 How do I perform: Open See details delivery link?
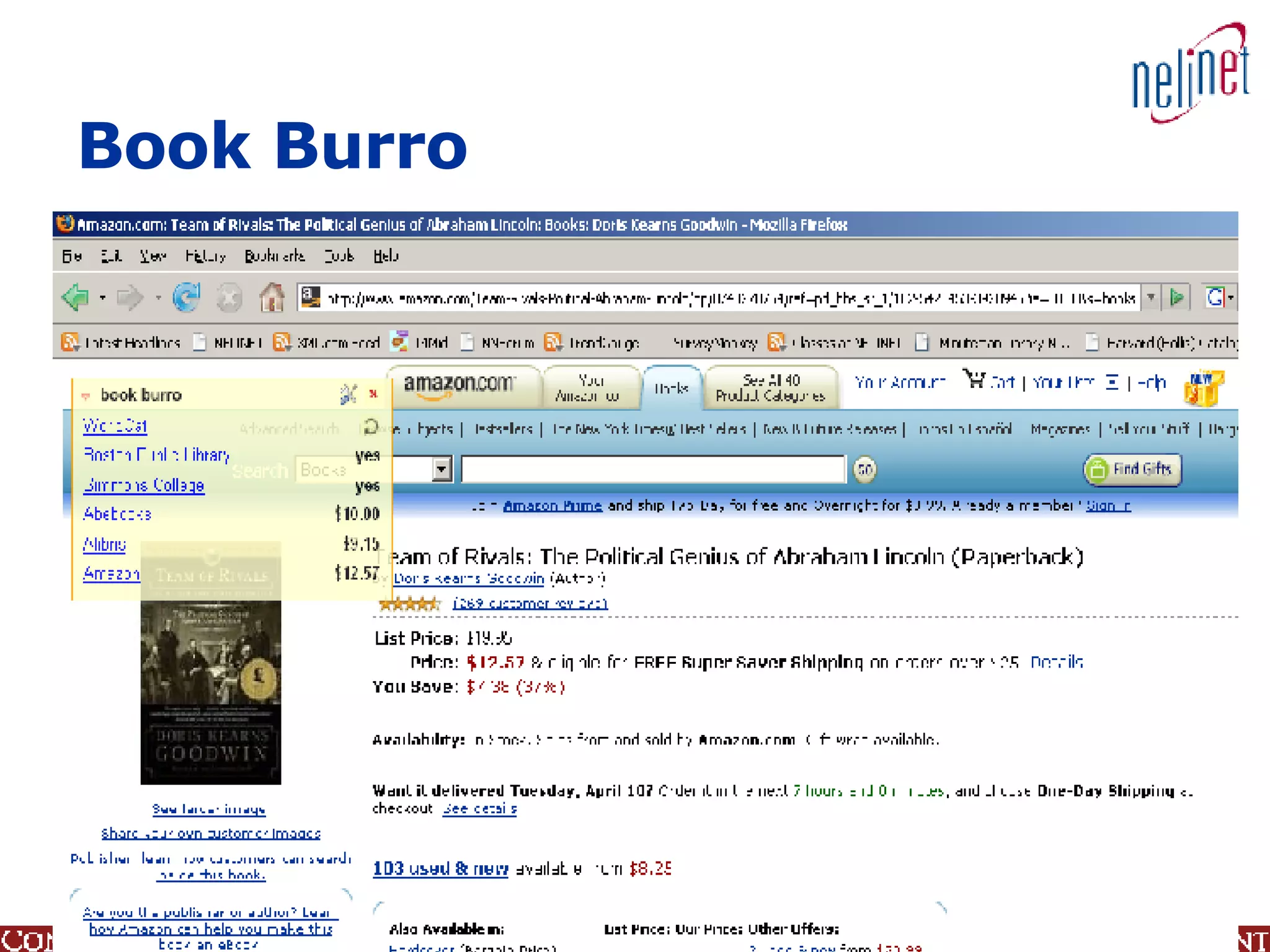tap(480, 808)
